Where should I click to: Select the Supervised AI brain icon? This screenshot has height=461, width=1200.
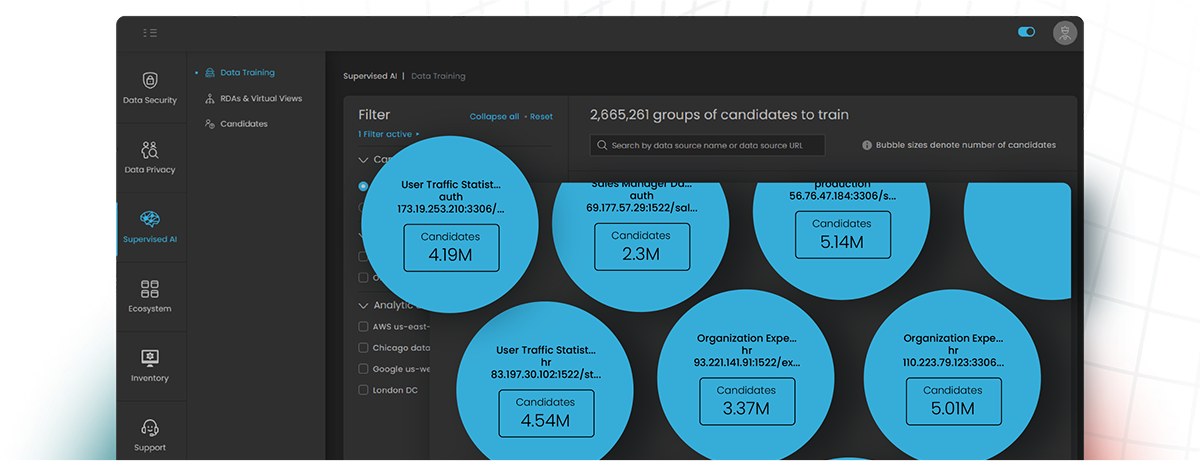[150, 218]
